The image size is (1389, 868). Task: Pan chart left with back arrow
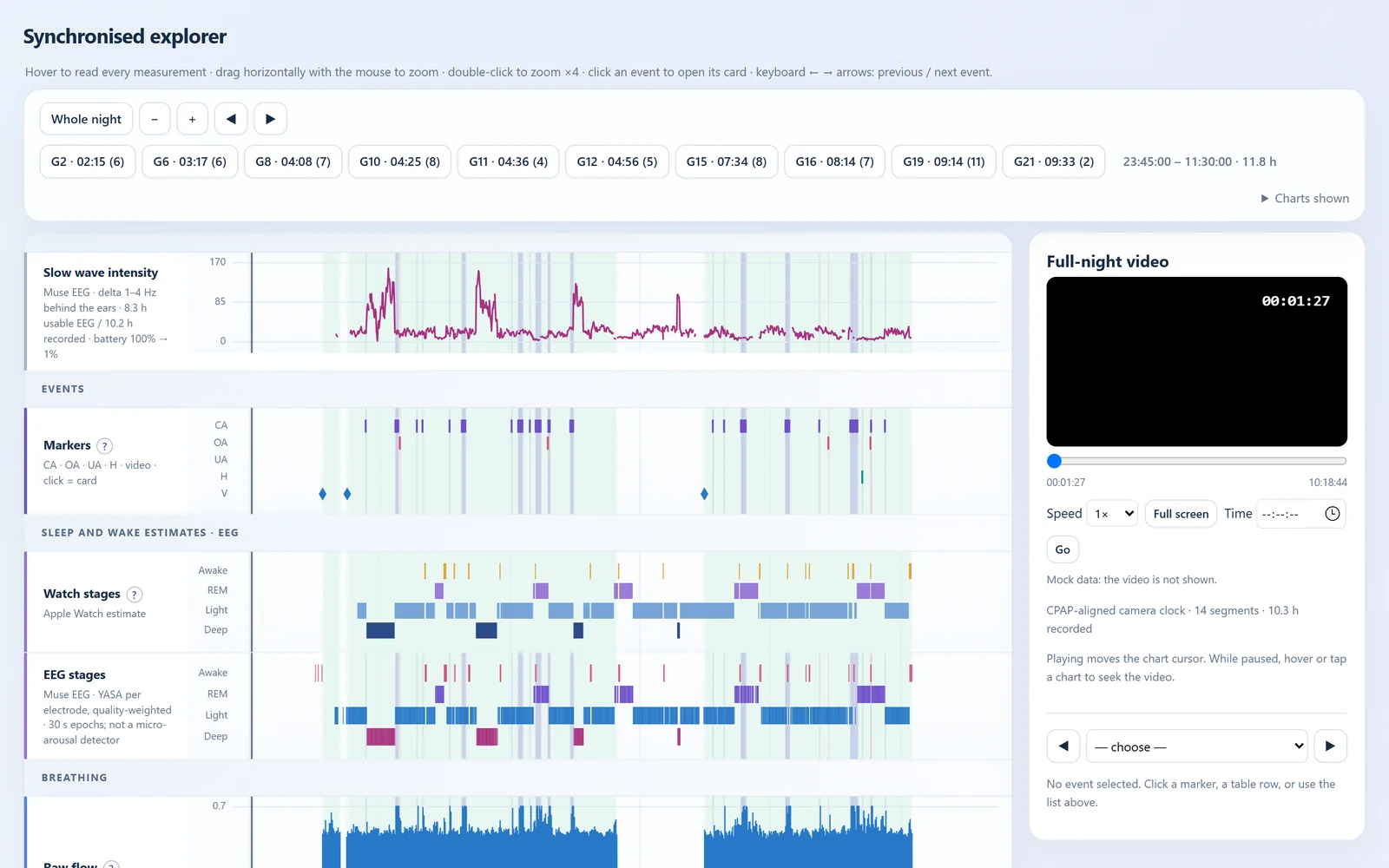[x=231, y=119]
